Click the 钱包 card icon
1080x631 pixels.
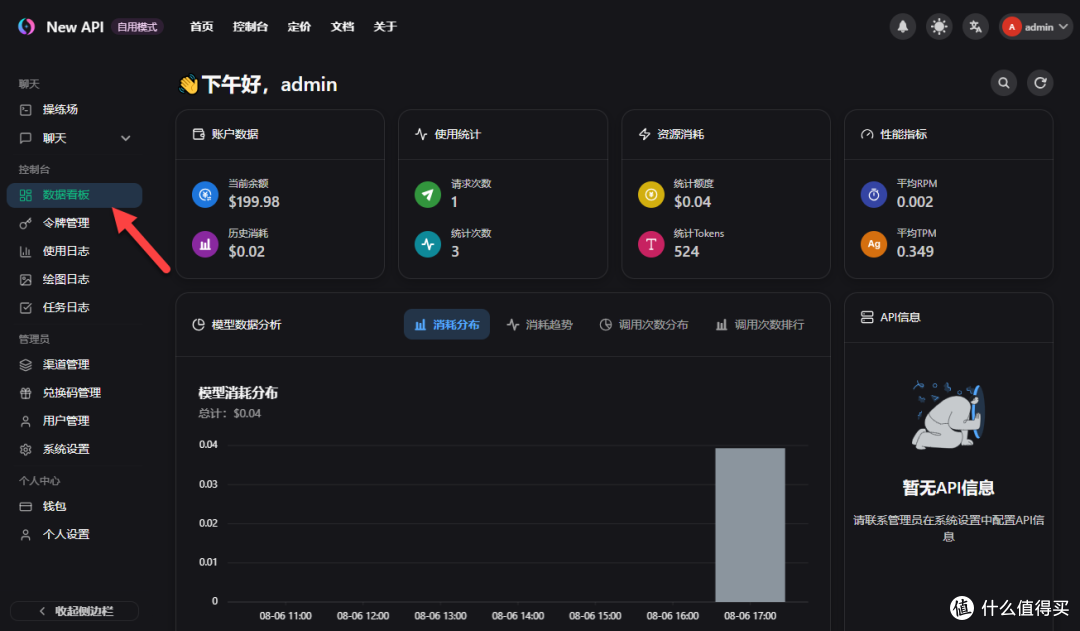click(25, 507)
